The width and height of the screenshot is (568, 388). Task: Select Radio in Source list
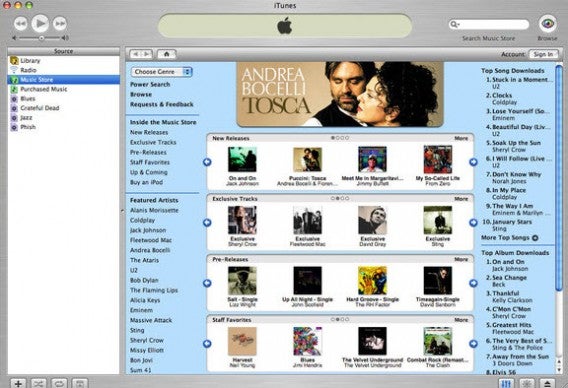click(x=28, y=70)
